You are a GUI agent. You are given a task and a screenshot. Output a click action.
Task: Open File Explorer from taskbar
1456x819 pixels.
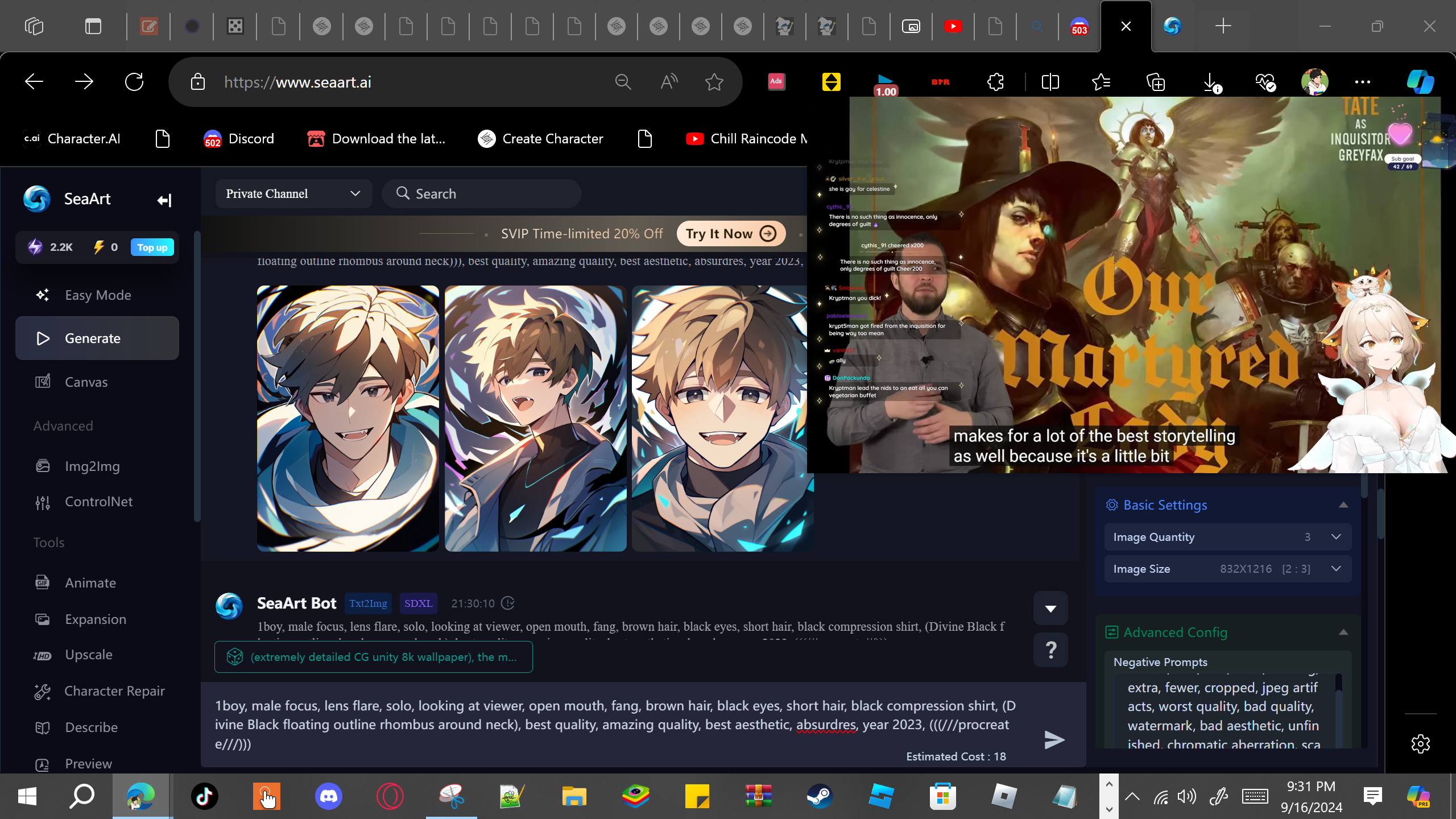574,796
